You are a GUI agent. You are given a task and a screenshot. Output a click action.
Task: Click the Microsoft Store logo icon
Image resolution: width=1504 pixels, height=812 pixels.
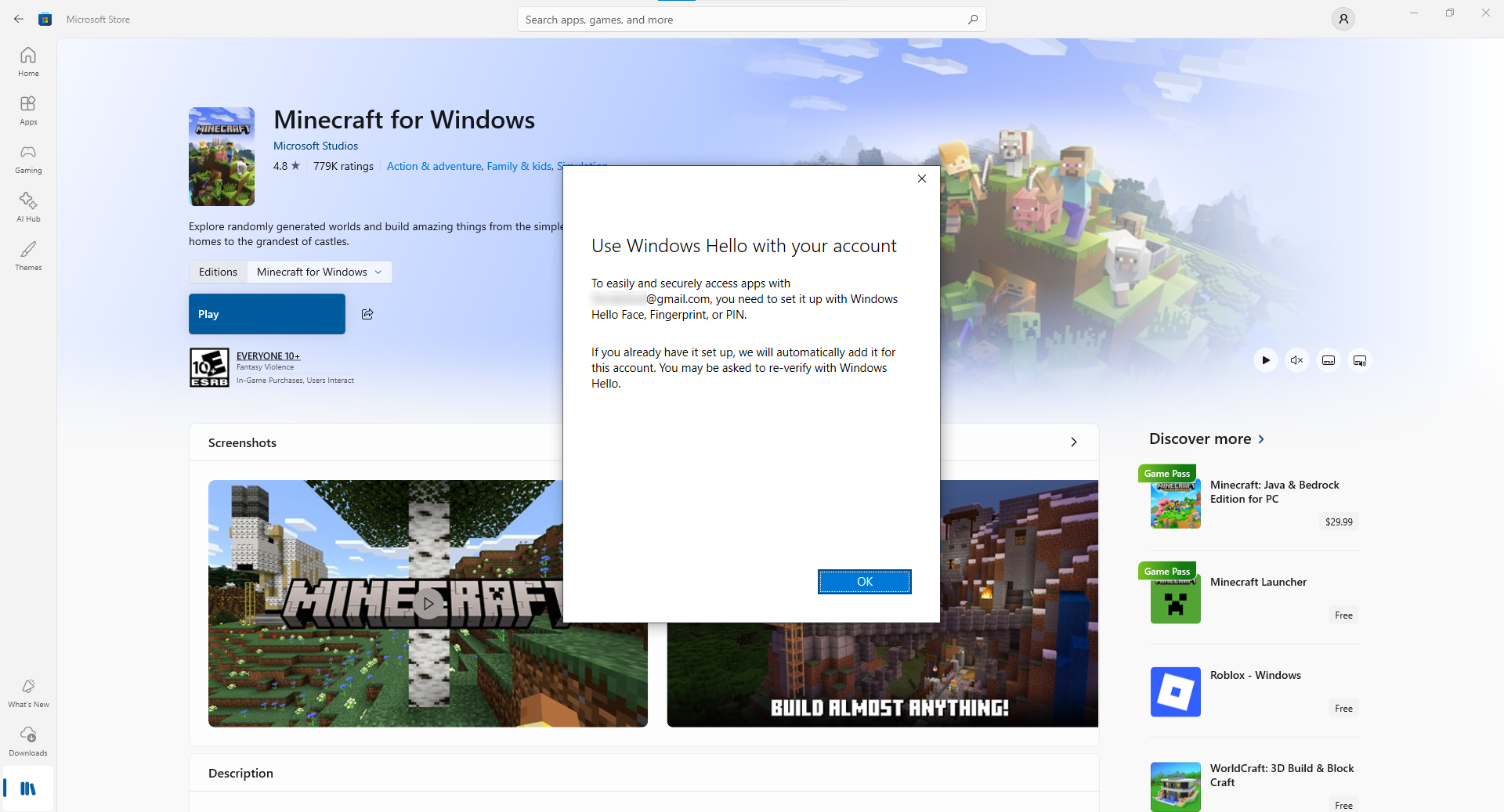click(x=45, y=20)
